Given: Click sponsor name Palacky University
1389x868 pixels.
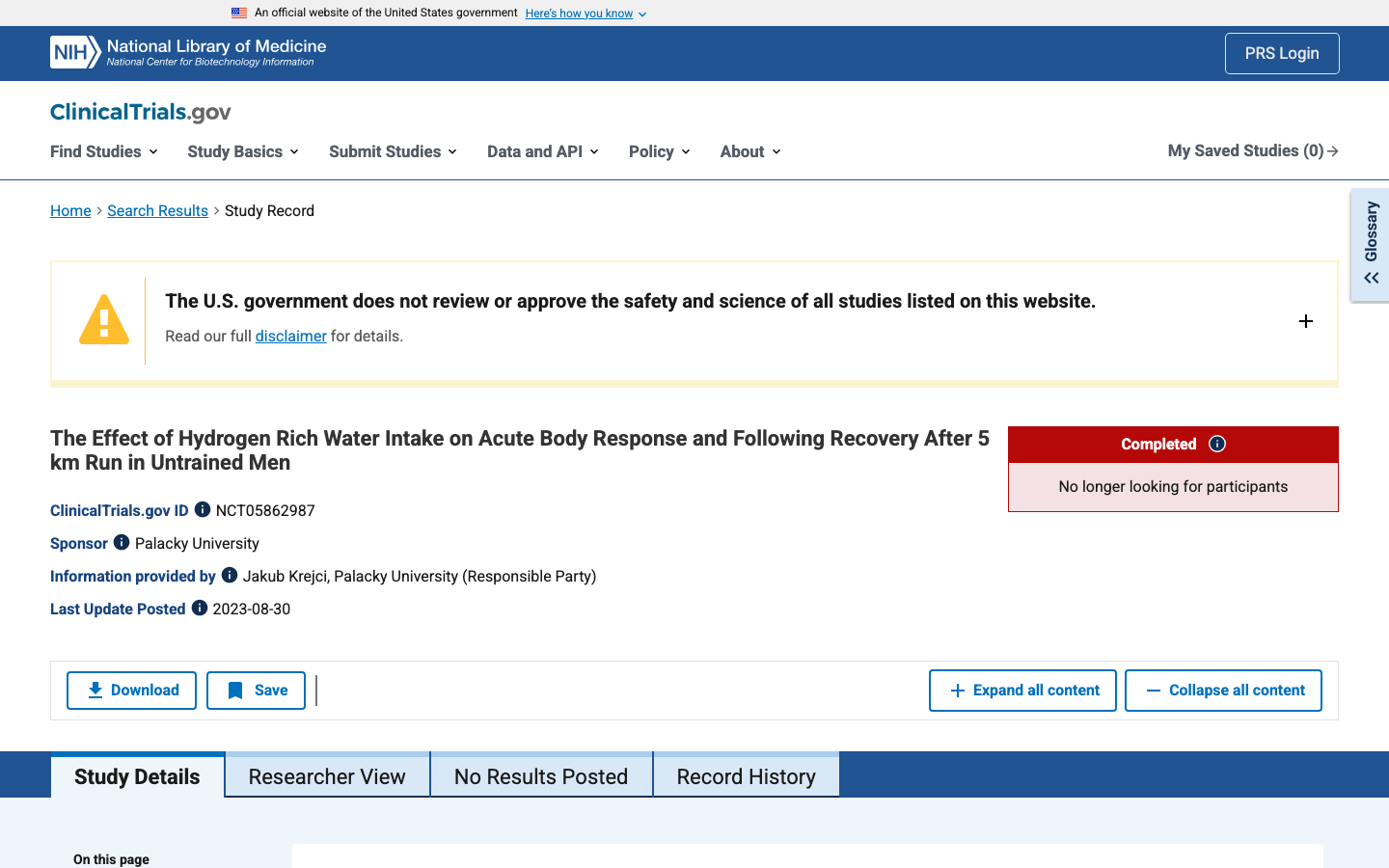Looking at the screenshot, I should tap(197, 543).
